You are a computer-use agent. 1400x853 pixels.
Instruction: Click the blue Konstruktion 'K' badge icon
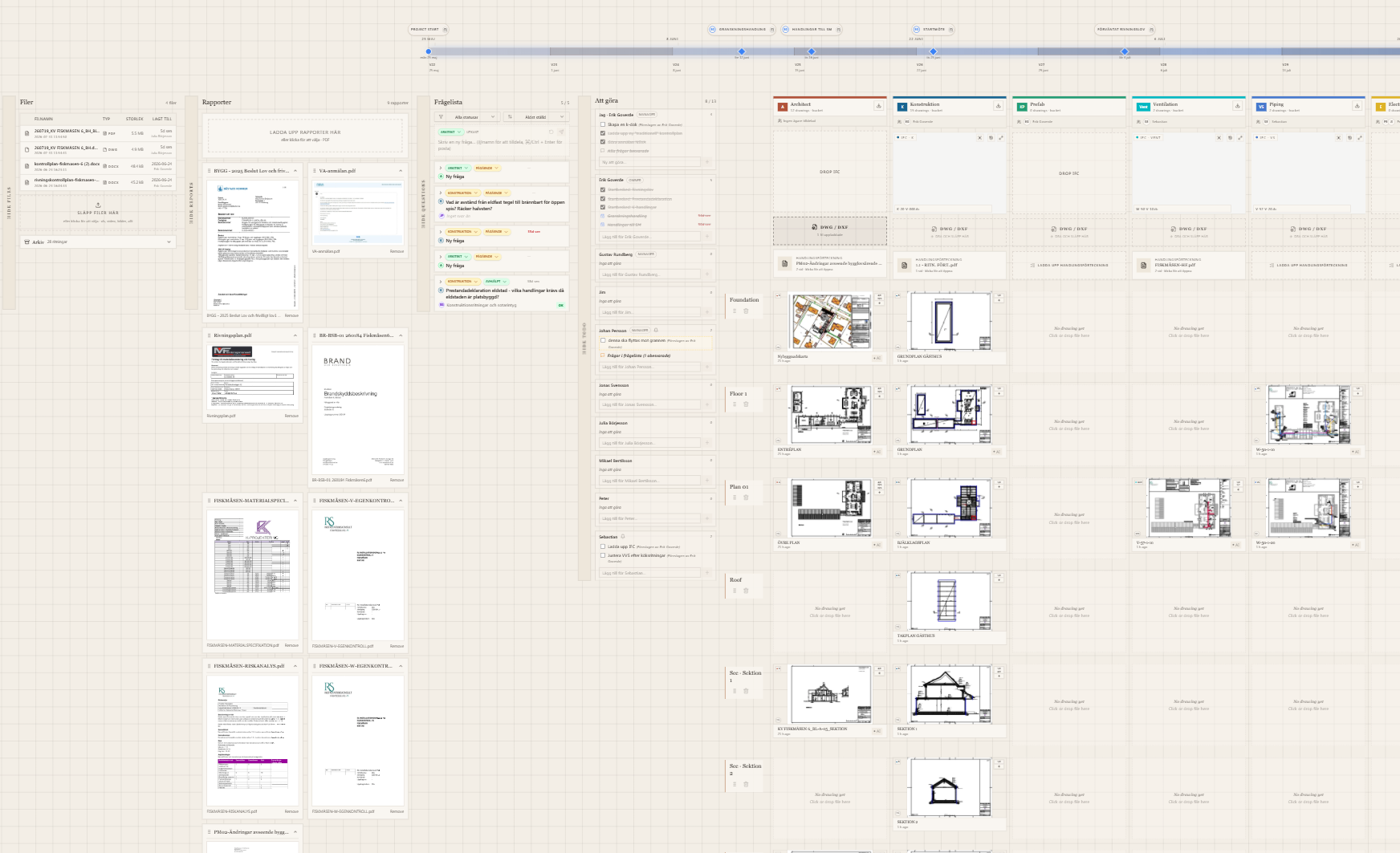click(902, 107)
